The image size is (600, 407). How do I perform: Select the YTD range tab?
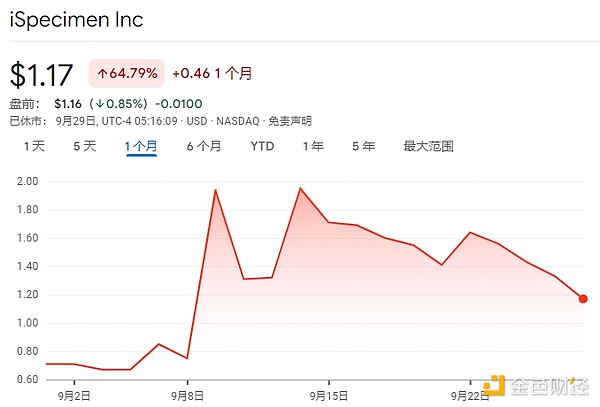pyautogui.click(x=262, y=146)
